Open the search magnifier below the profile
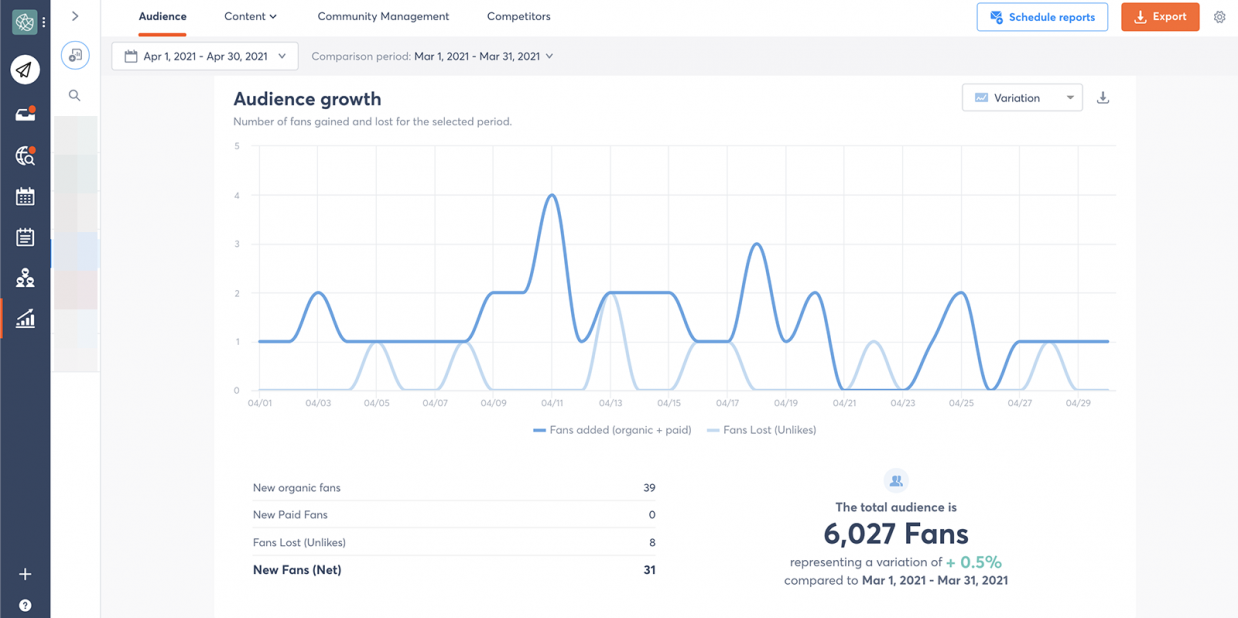The height and width of the screenshot is (618, 1238). [75, 95]
